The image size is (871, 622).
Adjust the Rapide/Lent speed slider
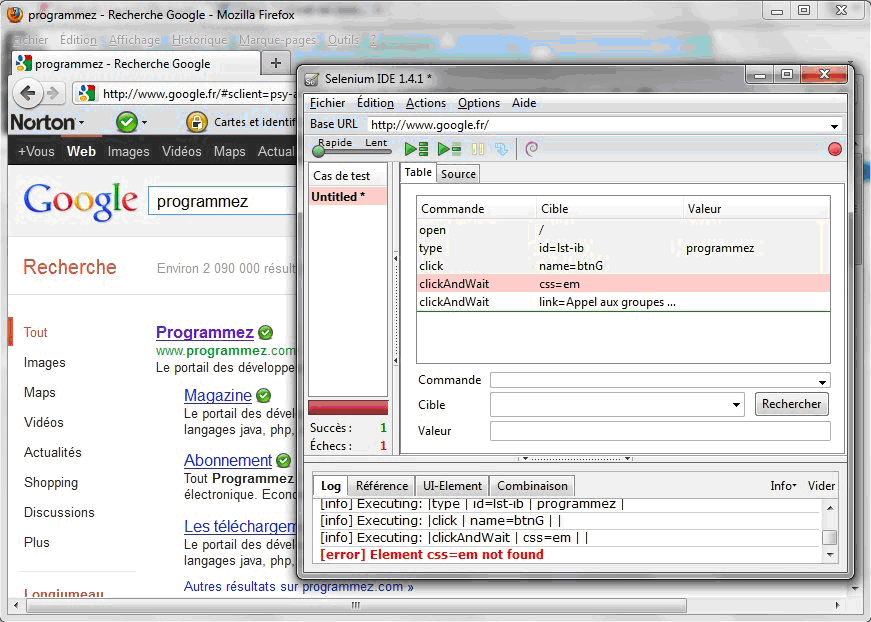pos(319,150)
